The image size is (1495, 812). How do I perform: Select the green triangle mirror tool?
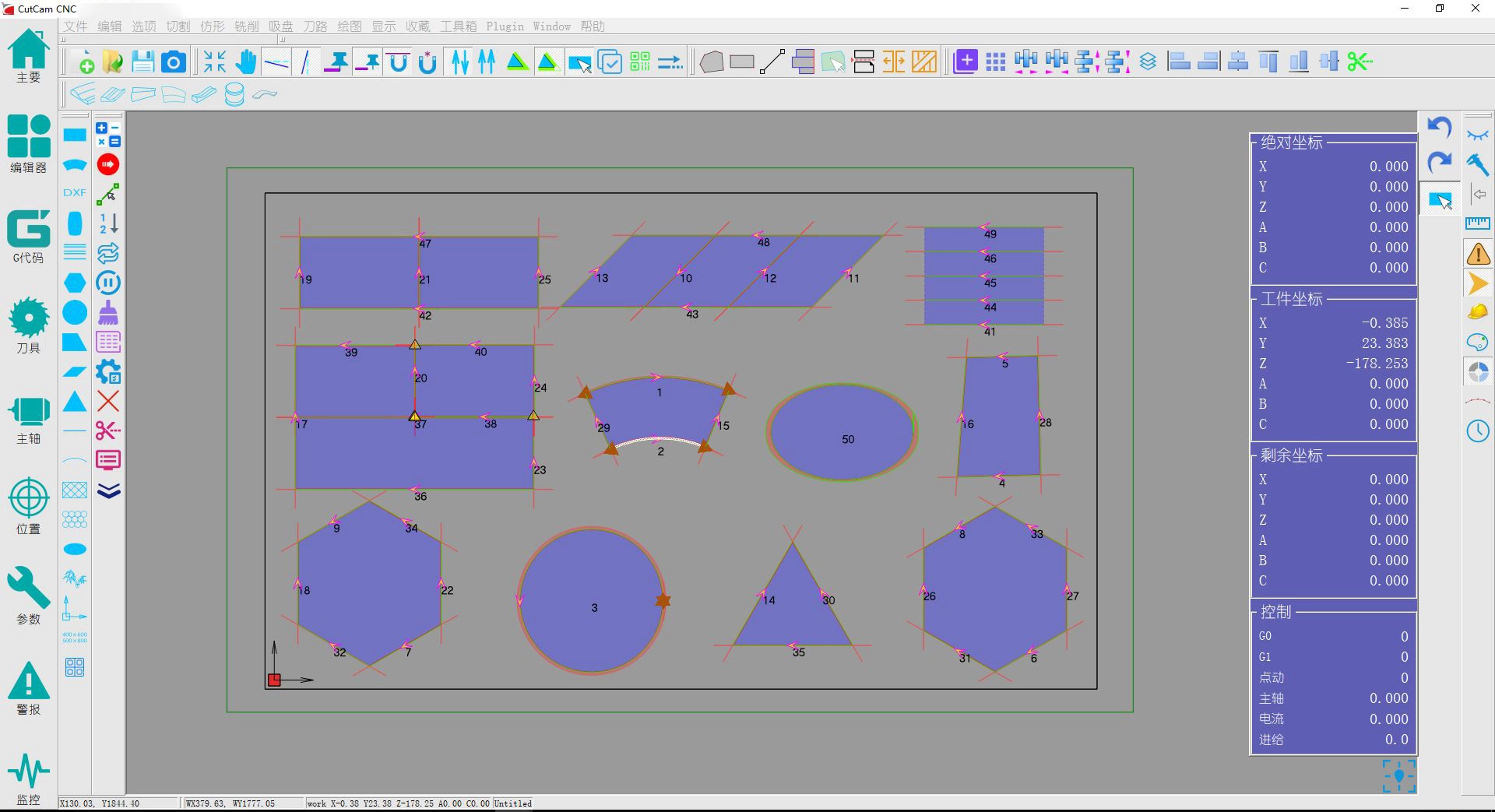pyautogui.click(x=517, y=62)
